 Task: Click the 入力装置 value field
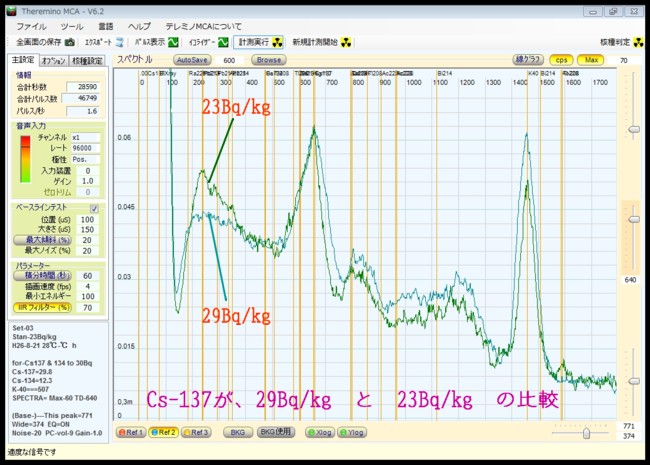point(87,171)
